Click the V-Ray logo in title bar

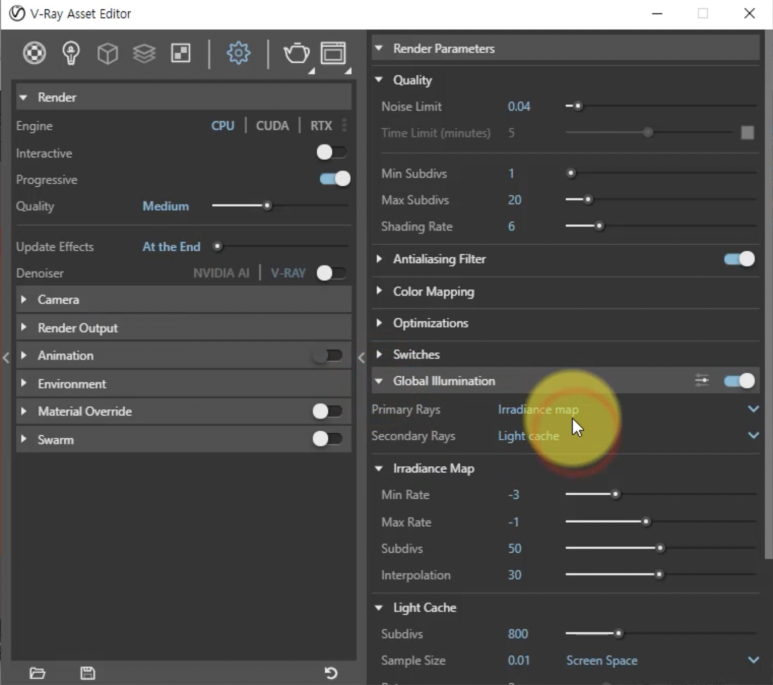(17, 13)
